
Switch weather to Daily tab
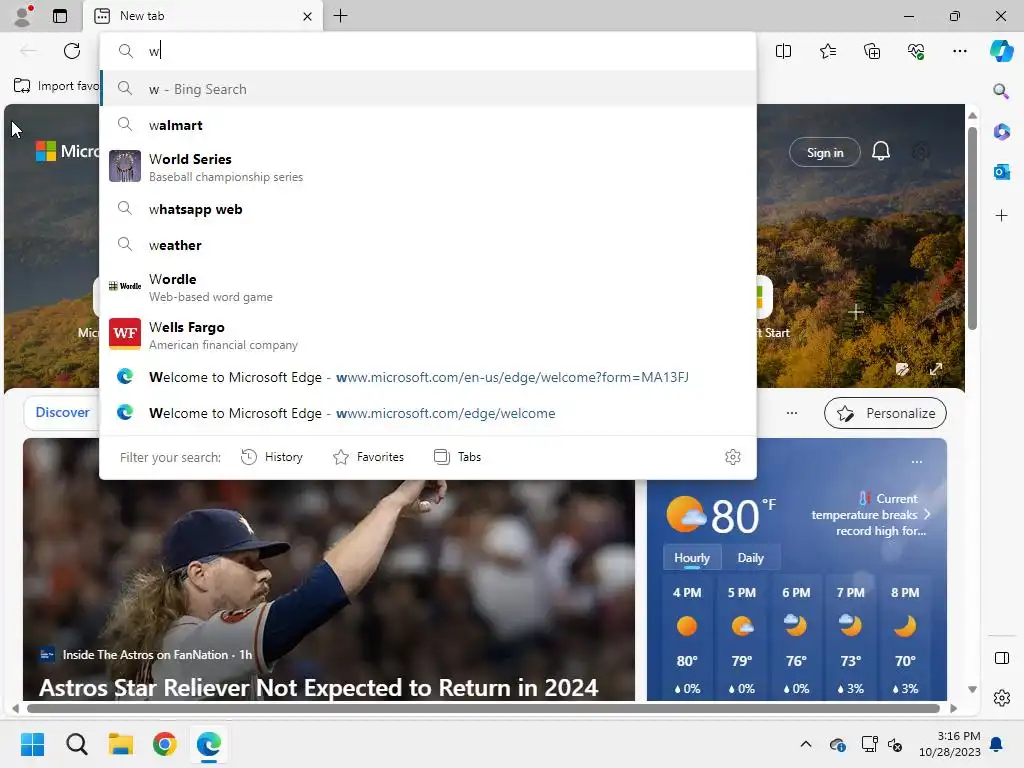pos(750,557)
